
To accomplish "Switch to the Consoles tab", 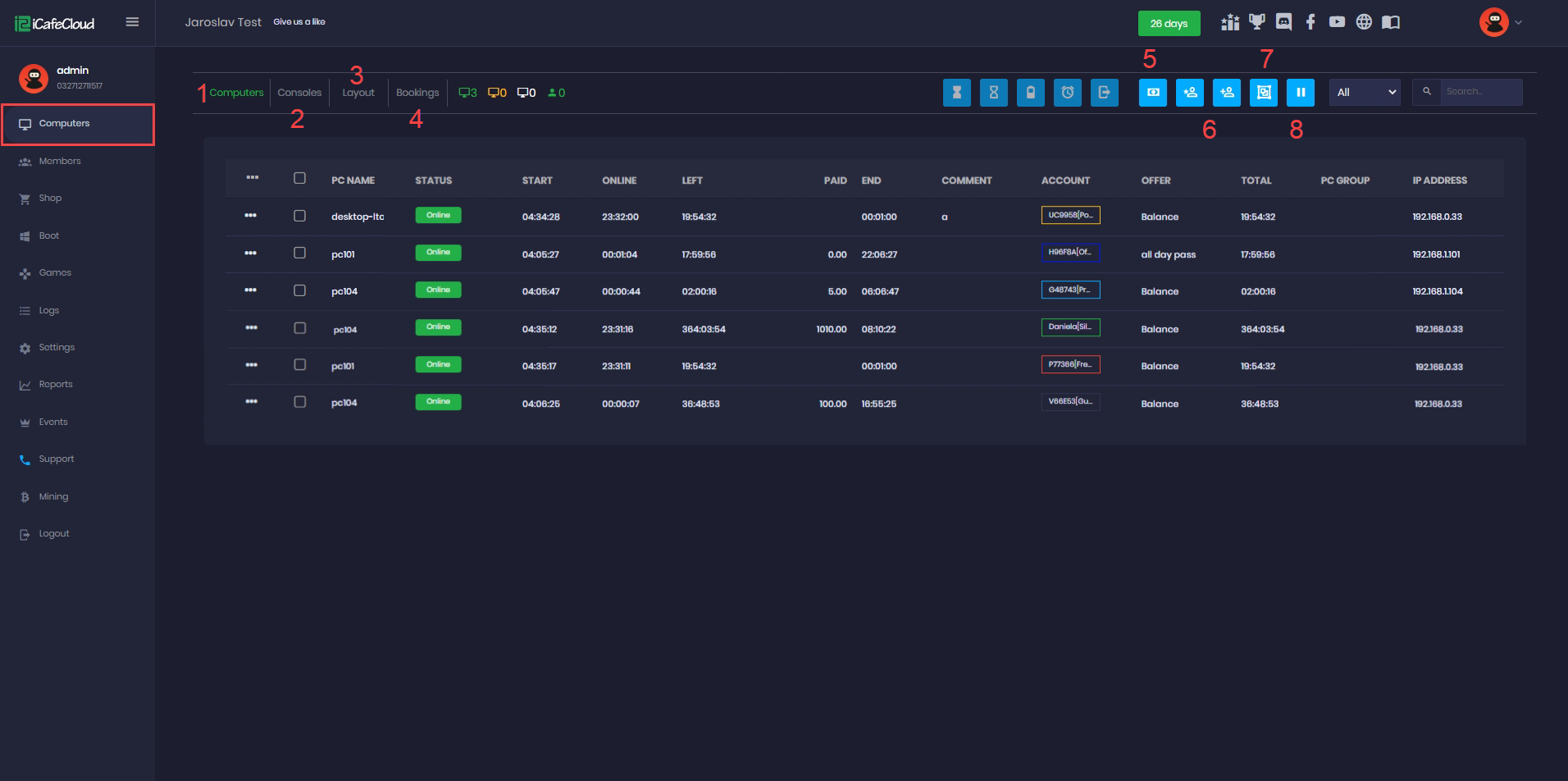I will 299,93.
